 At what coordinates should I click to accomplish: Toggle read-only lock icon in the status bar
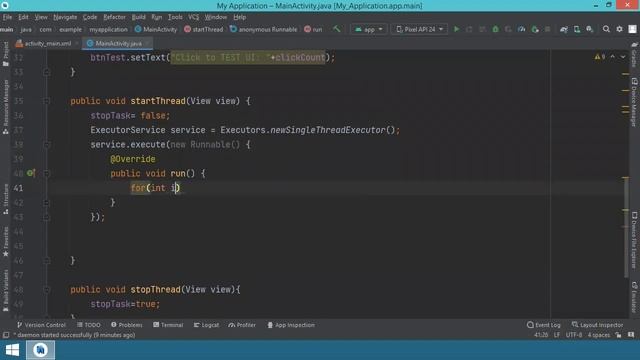618,335
